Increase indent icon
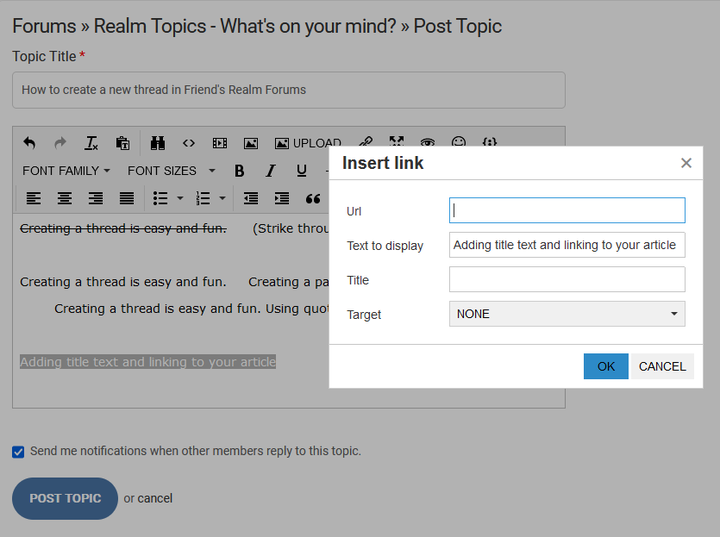Viewport: 720px width, 537px height. tap(282, 198)
